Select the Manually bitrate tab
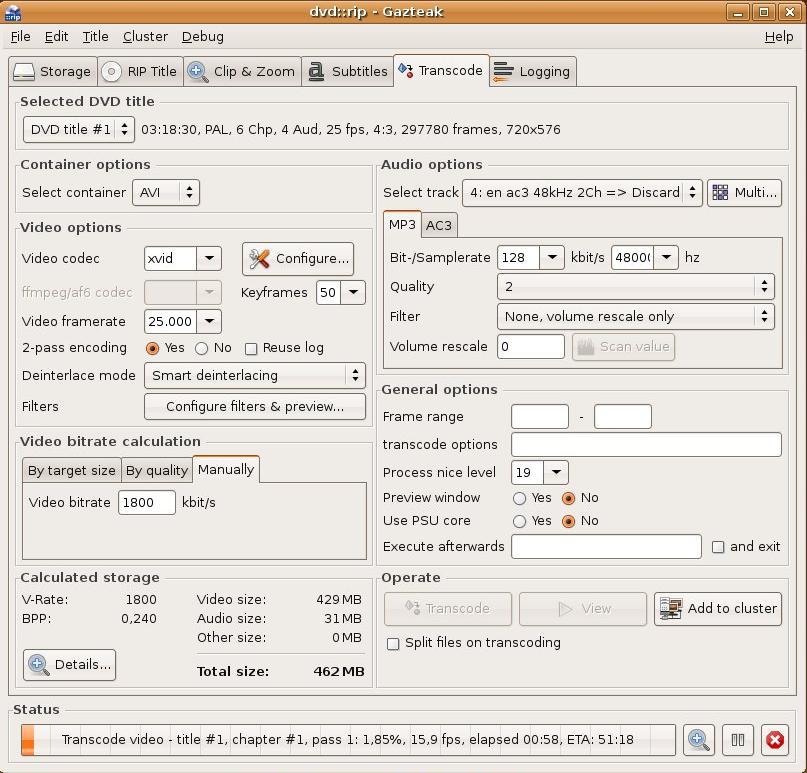This screenshot has width=807, height=773. pos(226,469)
